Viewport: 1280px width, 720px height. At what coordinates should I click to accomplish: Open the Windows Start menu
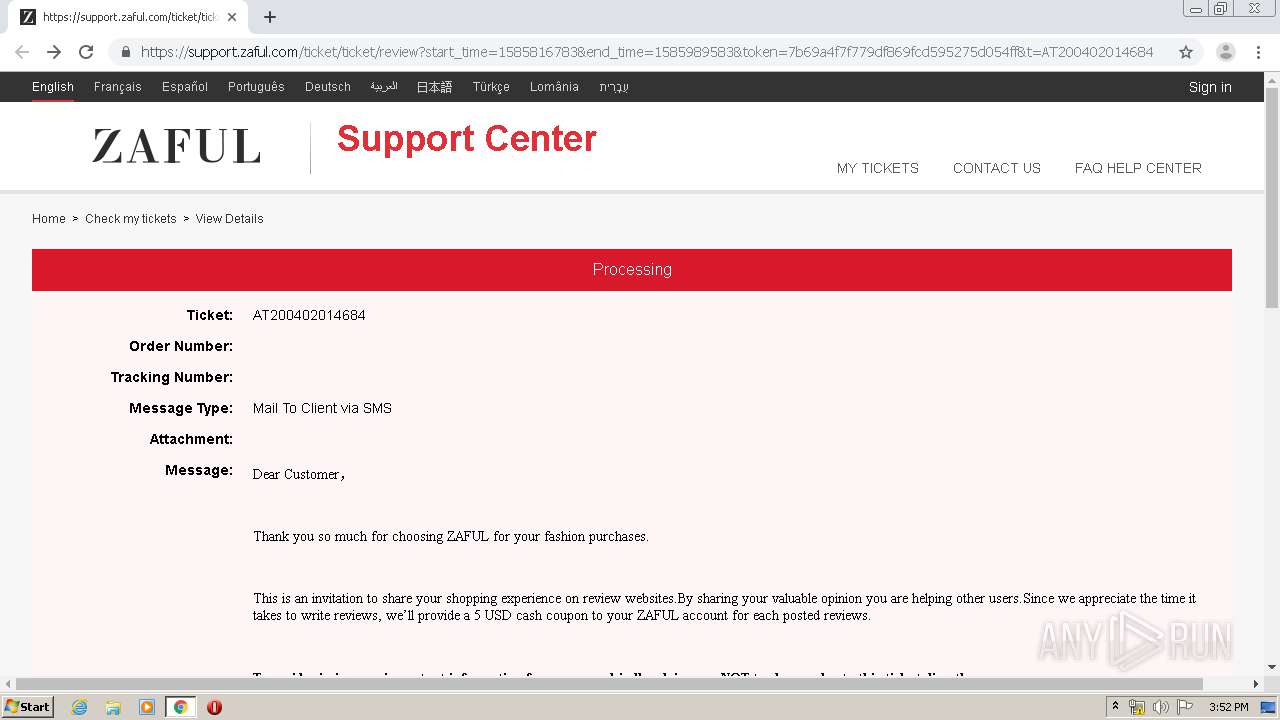point(28,707)
